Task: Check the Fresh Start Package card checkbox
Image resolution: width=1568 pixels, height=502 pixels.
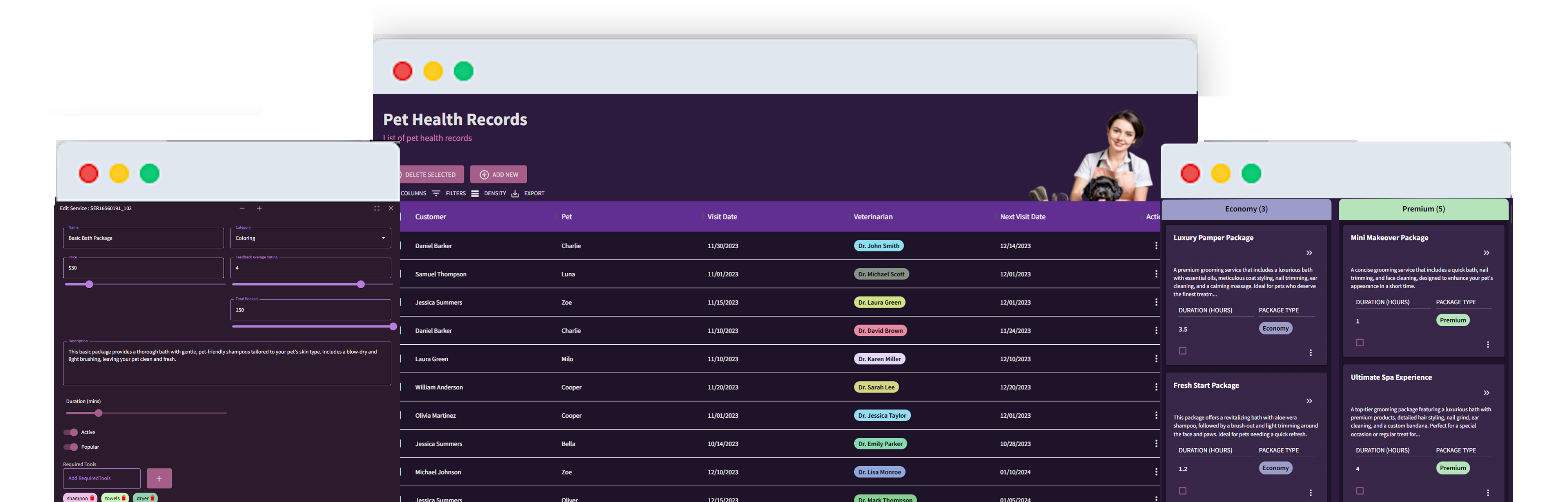Action: [1183, 491]
